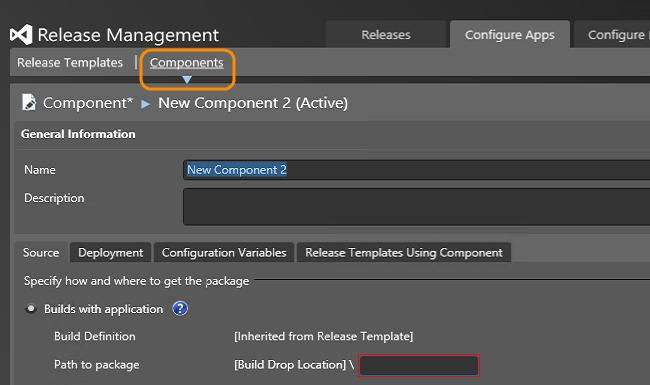The height and width of the screenshot is (385, 650).
Task: Click Specify how and where text
Action: [136, 281]
